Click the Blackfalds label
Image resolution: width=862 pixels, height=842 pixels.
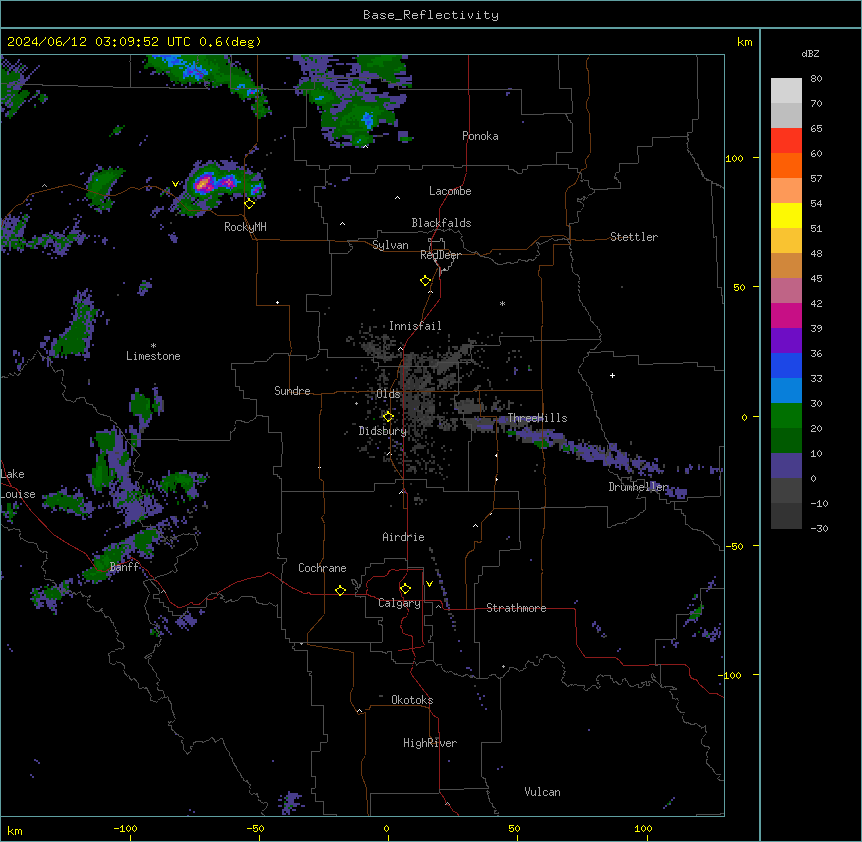pos(441,223)
